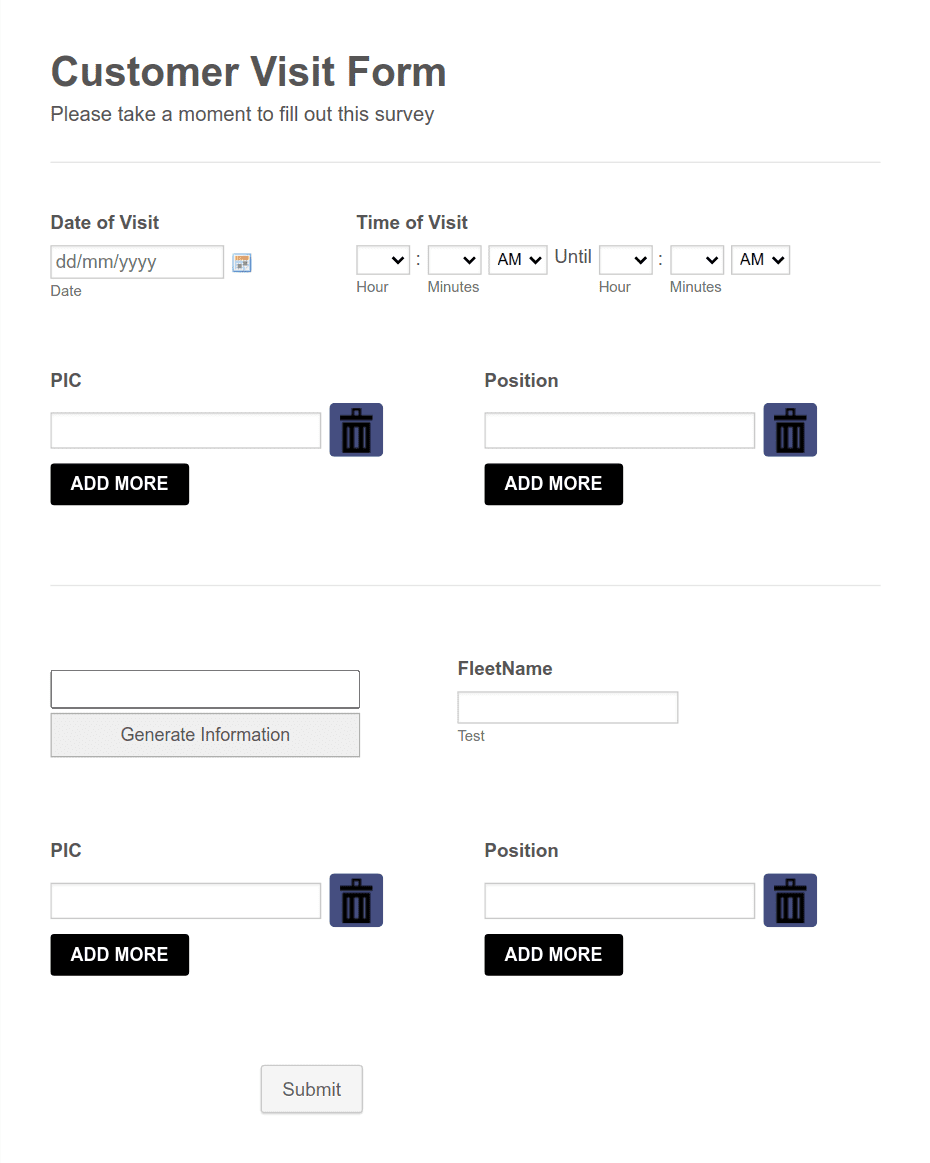Click the Generate Information button
The image size is (930, 1163).
coord(205,735)
